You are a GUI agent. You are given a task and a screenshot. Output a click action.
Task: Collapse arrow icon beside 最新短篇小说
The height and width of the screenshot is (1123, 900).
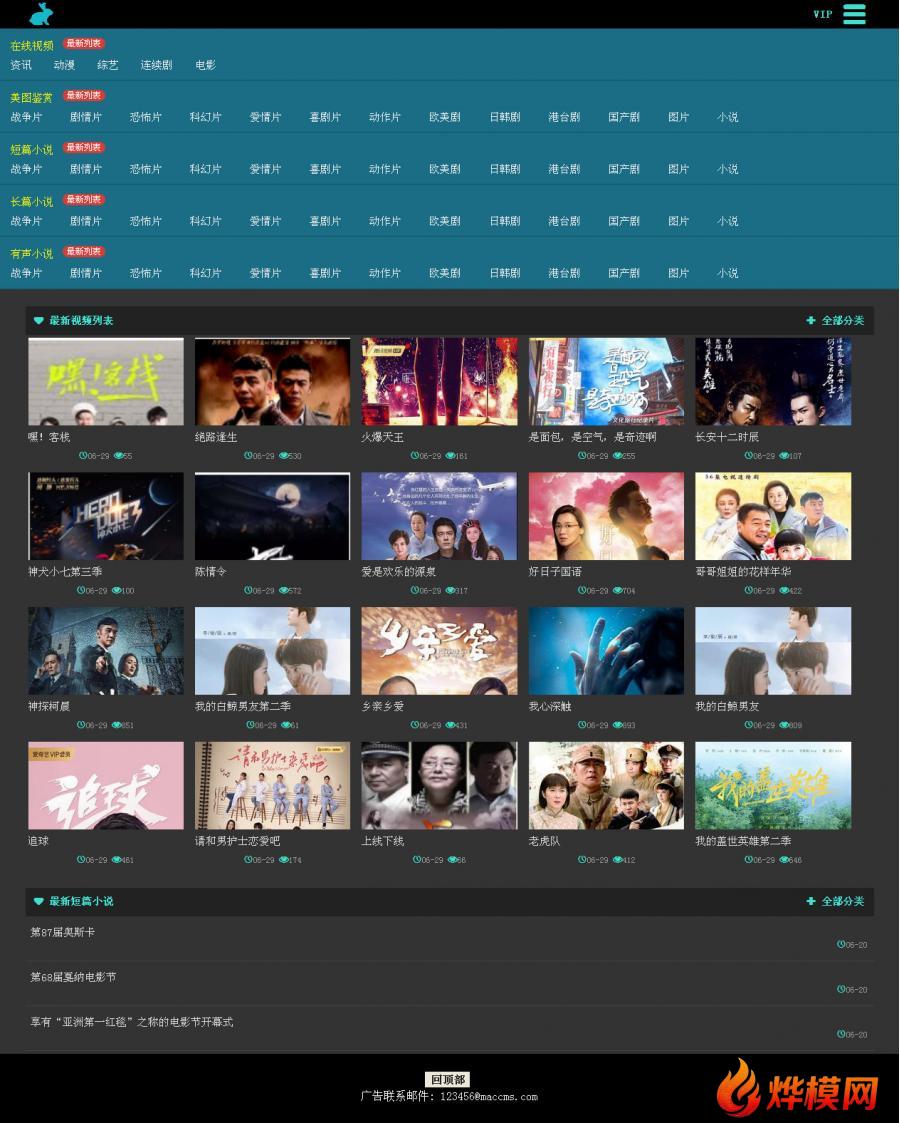click(39, 901)
